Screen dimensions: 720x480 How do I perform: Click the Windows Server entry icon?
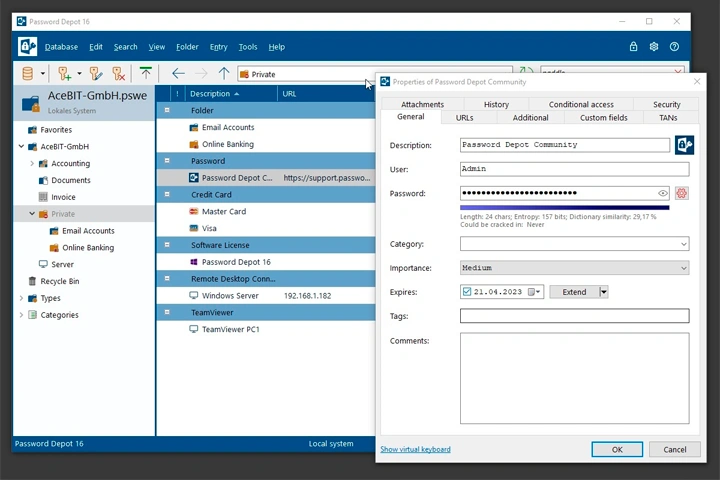[x=194, y=295]
